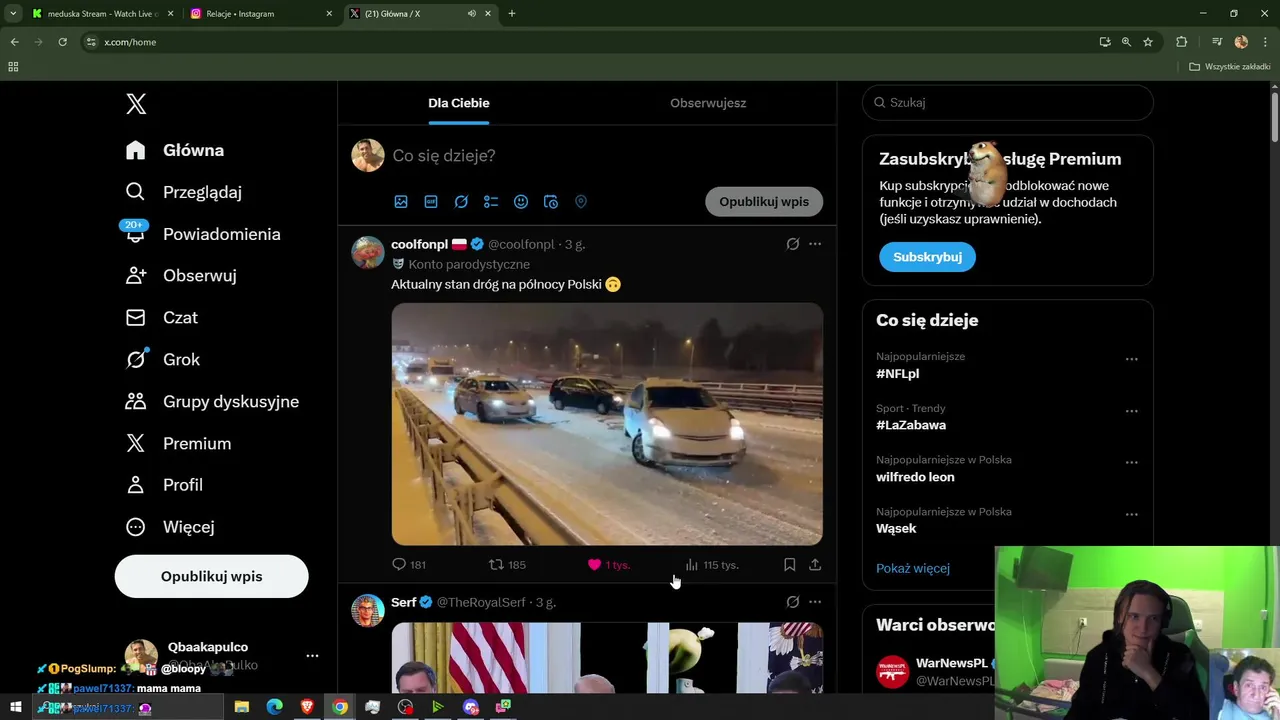This screenshot has width=1280, height=720.
Task: Switch to the Dla Ciebie tab
Action: tap(459, 103)
